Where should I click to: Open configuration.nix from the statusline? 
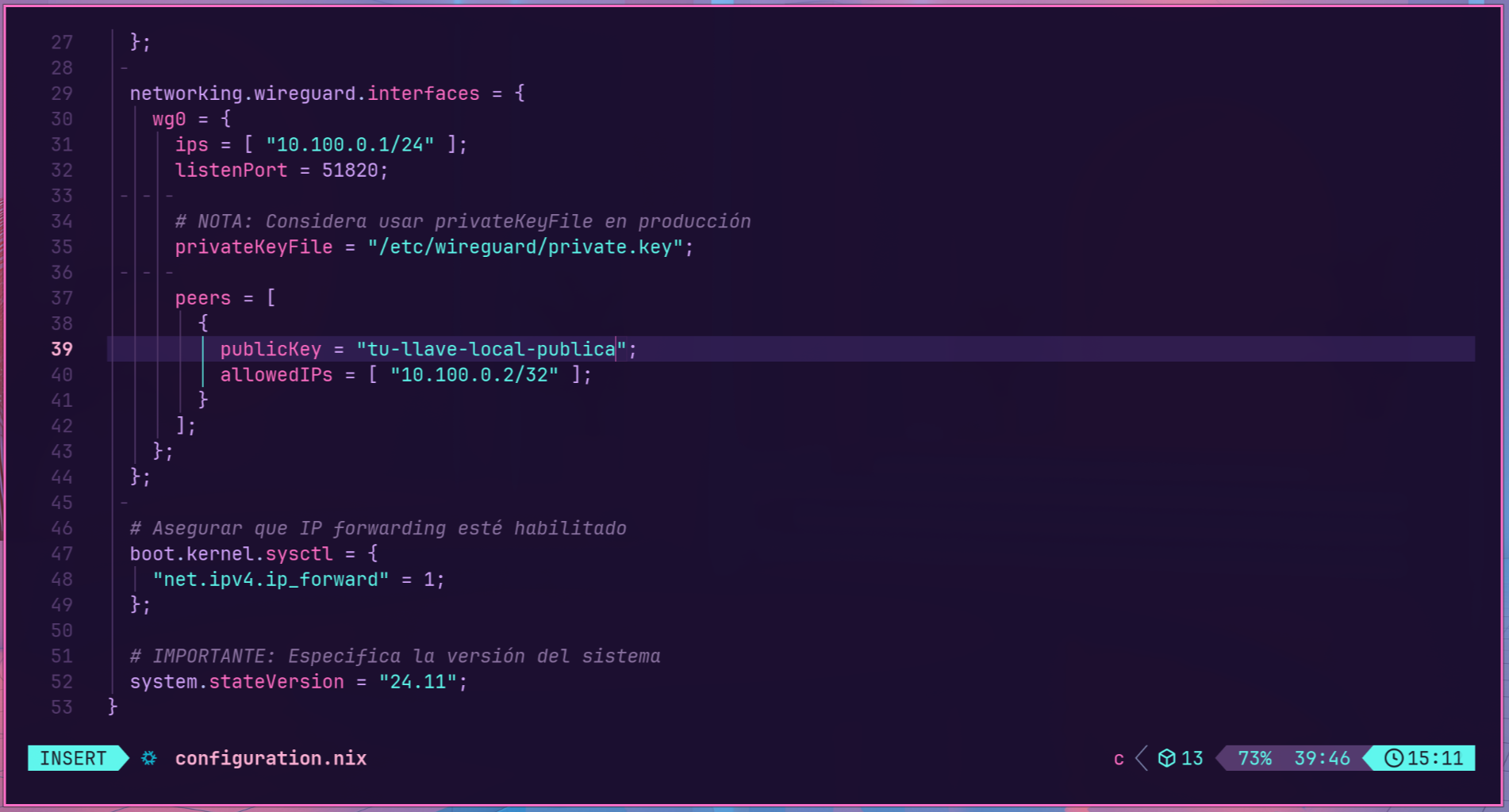click(x=271, y=758)
